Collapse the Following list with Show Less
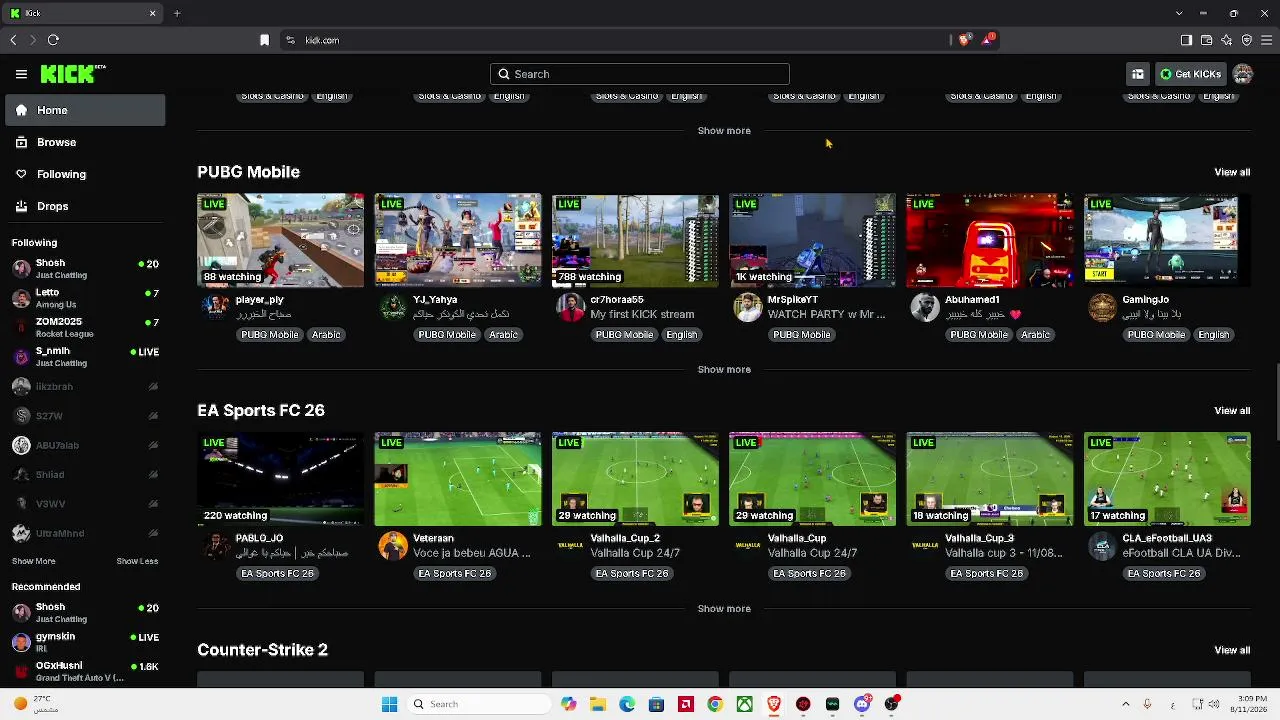This screenshot has width=1280, height=720. [137, 561]
